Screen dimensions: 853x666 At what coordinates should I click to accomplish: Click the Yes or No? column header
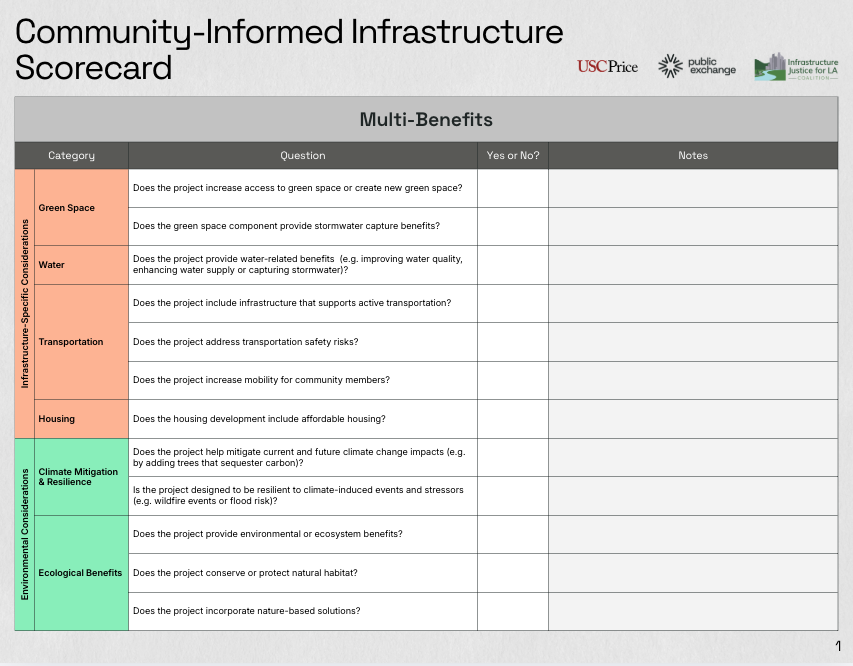[512, 156]
